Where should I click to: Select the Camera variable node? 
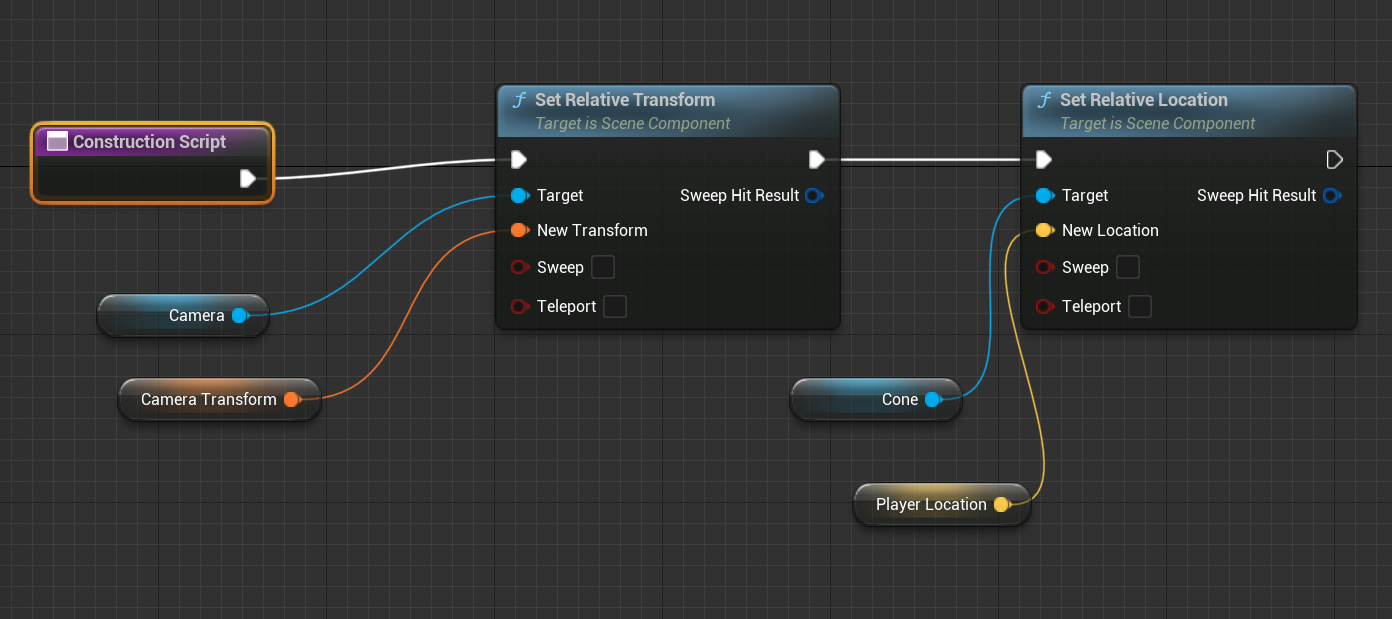183,315
